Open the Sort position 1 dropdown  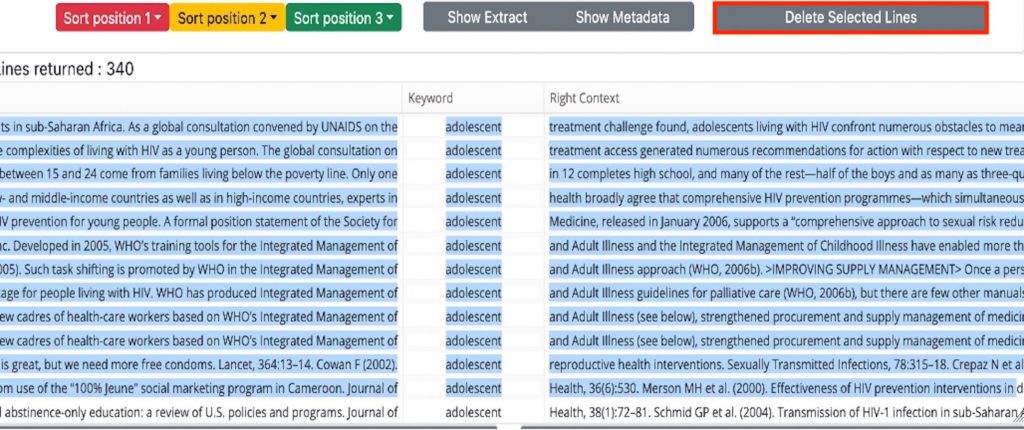[x=112, y=18]
